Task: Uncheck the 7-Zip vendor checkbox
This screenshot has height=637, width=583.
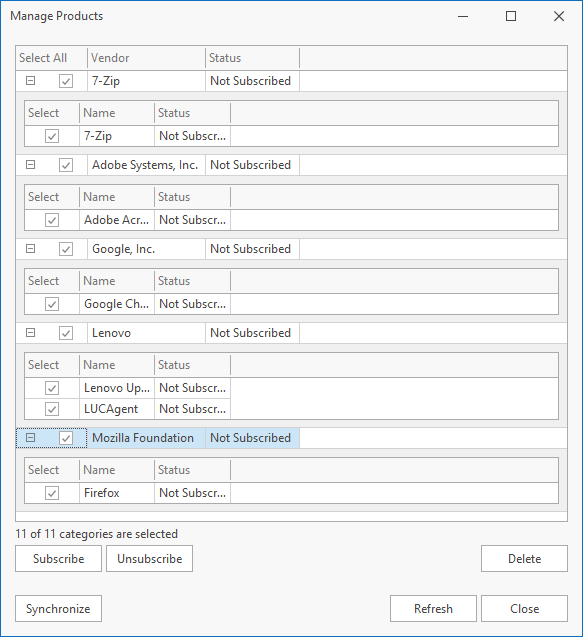Action: (66, 81)
